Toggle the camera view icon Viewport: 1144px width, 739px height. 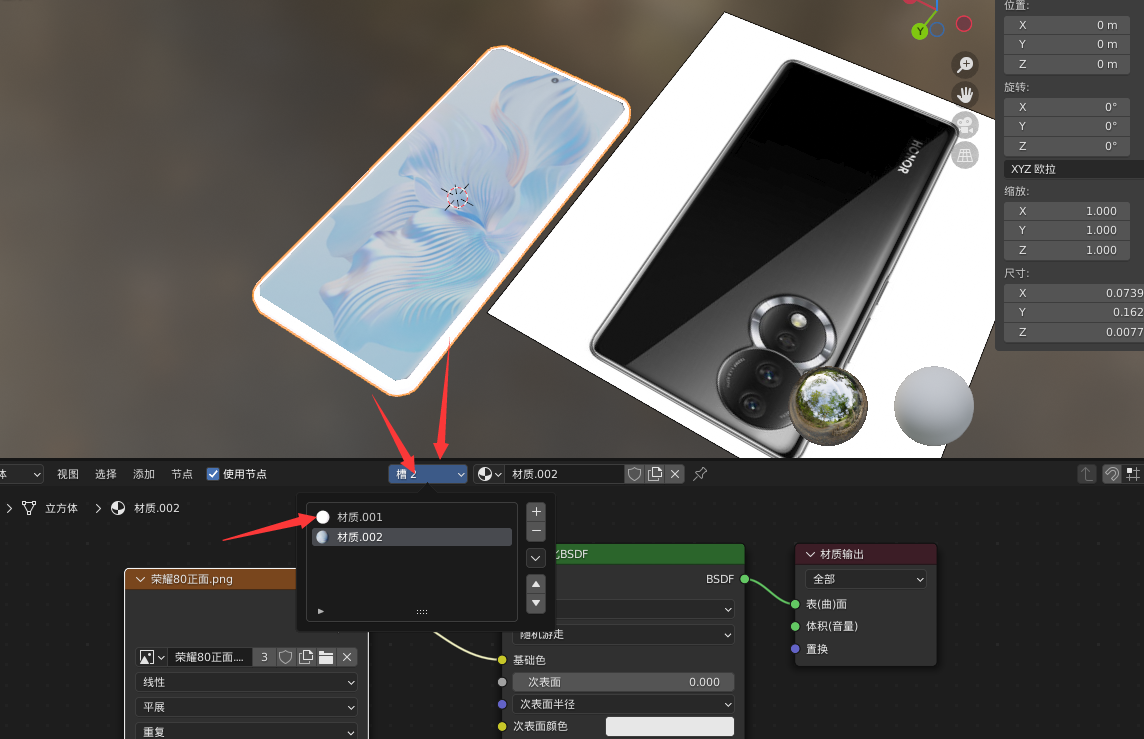click(x=965, y=125)
